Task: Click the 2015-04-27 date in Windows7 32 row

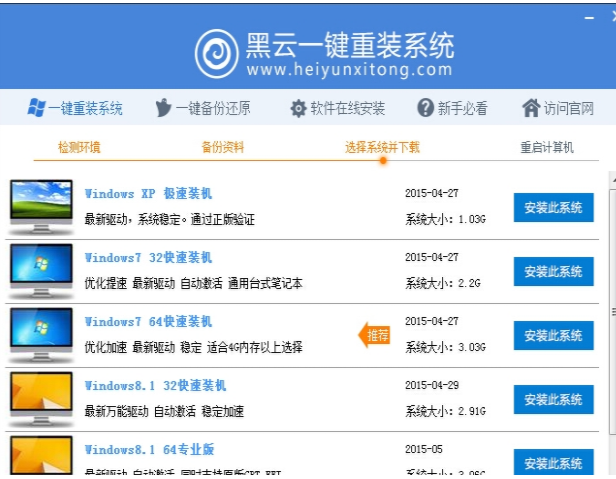Action: (432, 257)
